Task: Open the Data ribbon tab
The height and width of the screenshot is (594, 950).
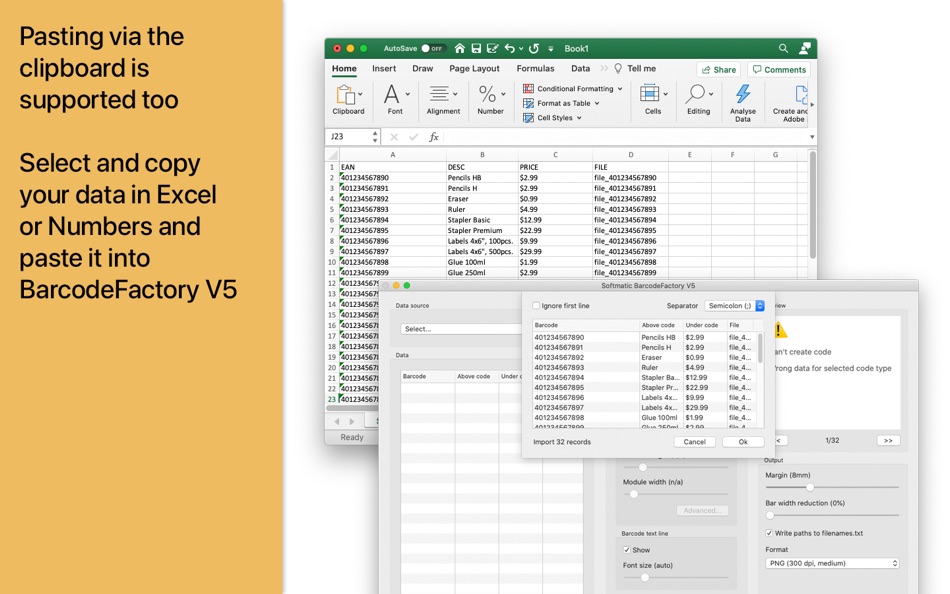Action: pyautogui.click(x=580, y=68)
